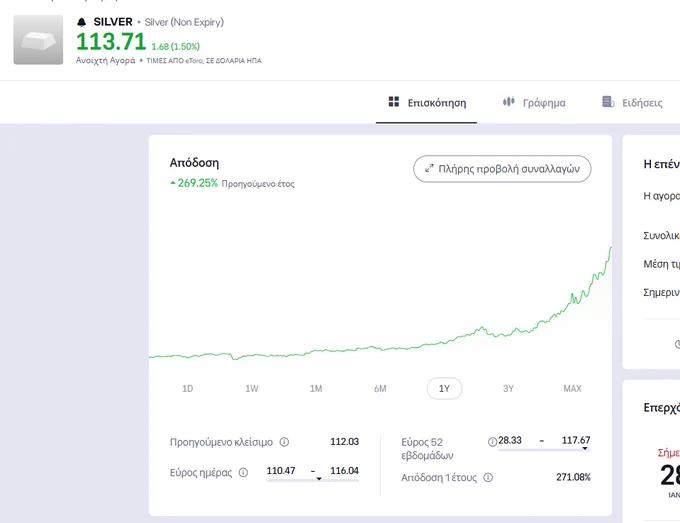Image resolution: width=680 pixels, height=523 pixels.
Task: Click info icon beside Απόδοση 1 έτους
Action: pos(488,477)
